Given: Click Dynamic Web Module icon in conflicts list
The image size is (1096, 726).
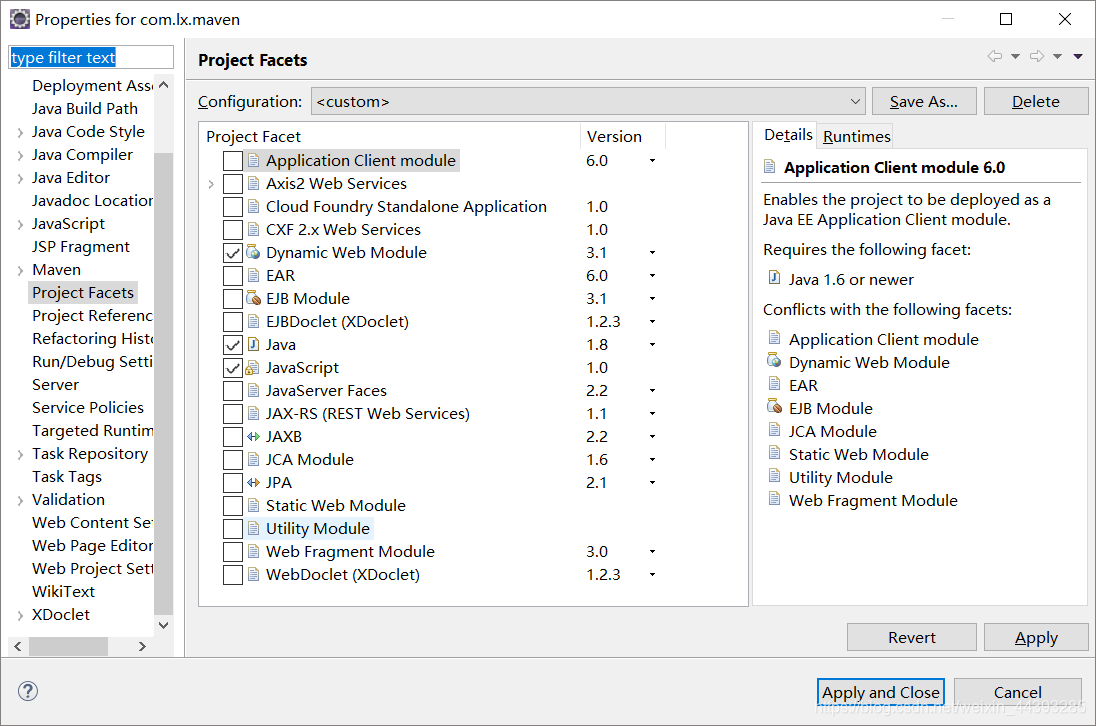Looking at the screenshot, I should point(774,361).
